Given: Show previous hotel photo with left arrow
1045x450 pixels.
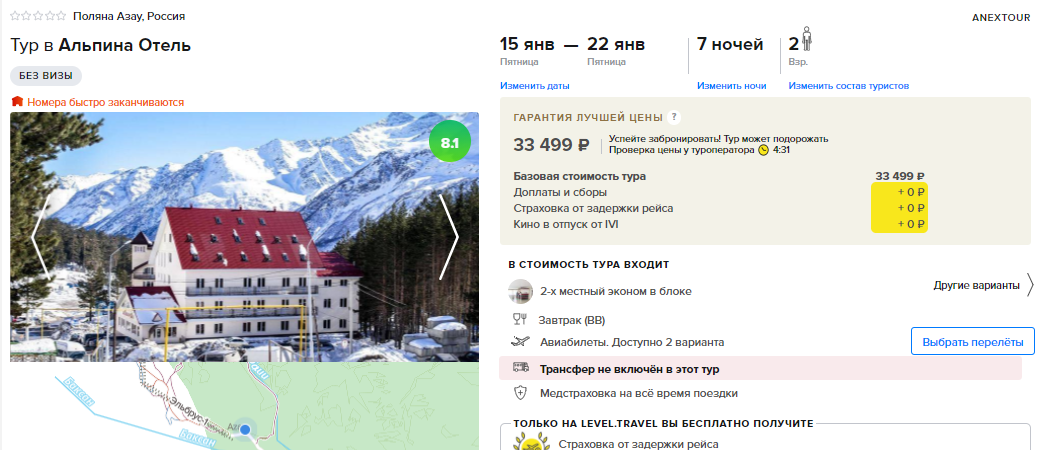Looking at the screenshot, I should pyautogui.click(x=41, y=237).
